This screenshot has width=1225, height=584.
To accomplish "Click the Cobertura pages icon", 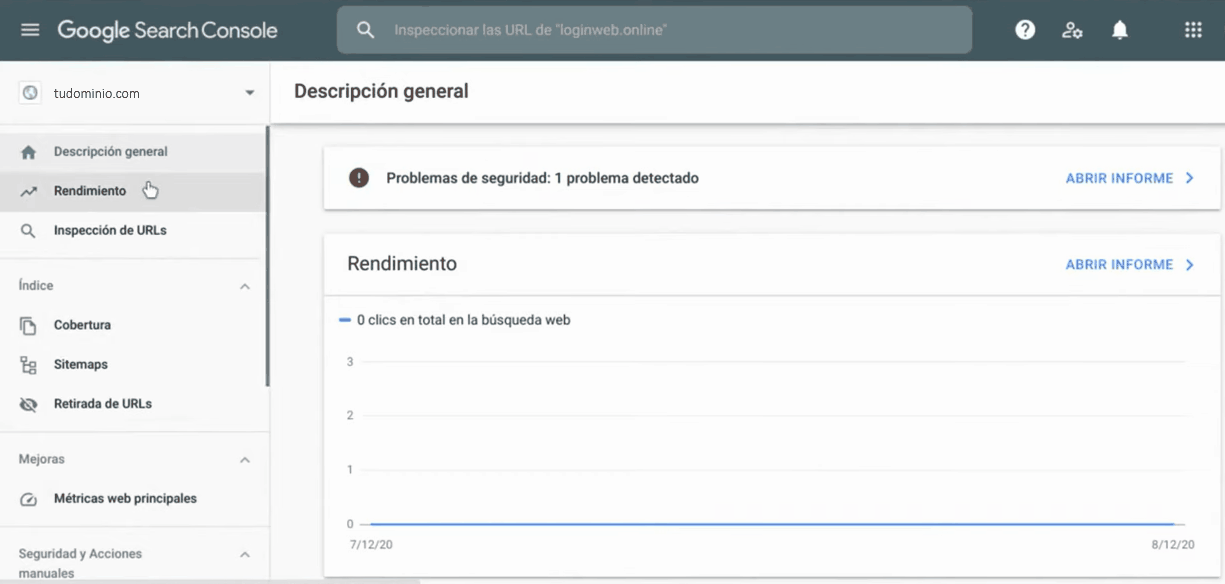I will (x=28, y=326).
